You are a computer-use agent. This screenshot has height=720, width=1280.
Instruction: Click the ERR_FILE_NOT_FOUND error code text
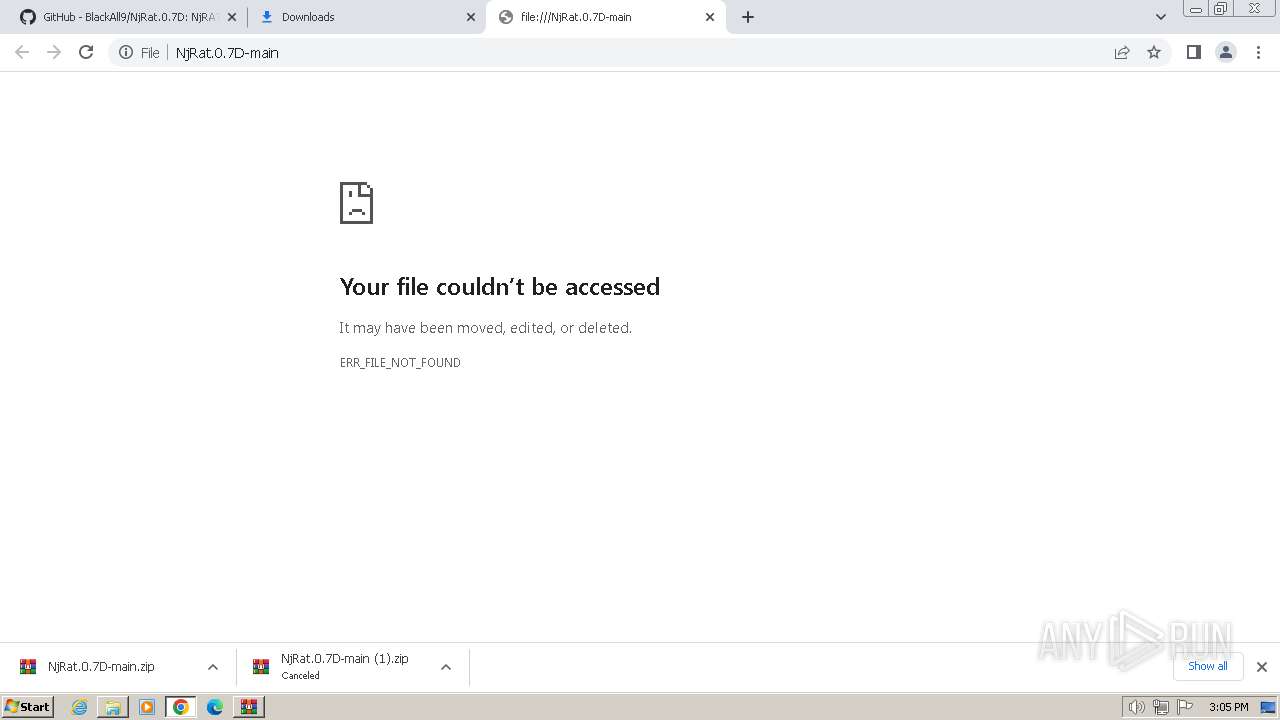[x=400, y=363]
